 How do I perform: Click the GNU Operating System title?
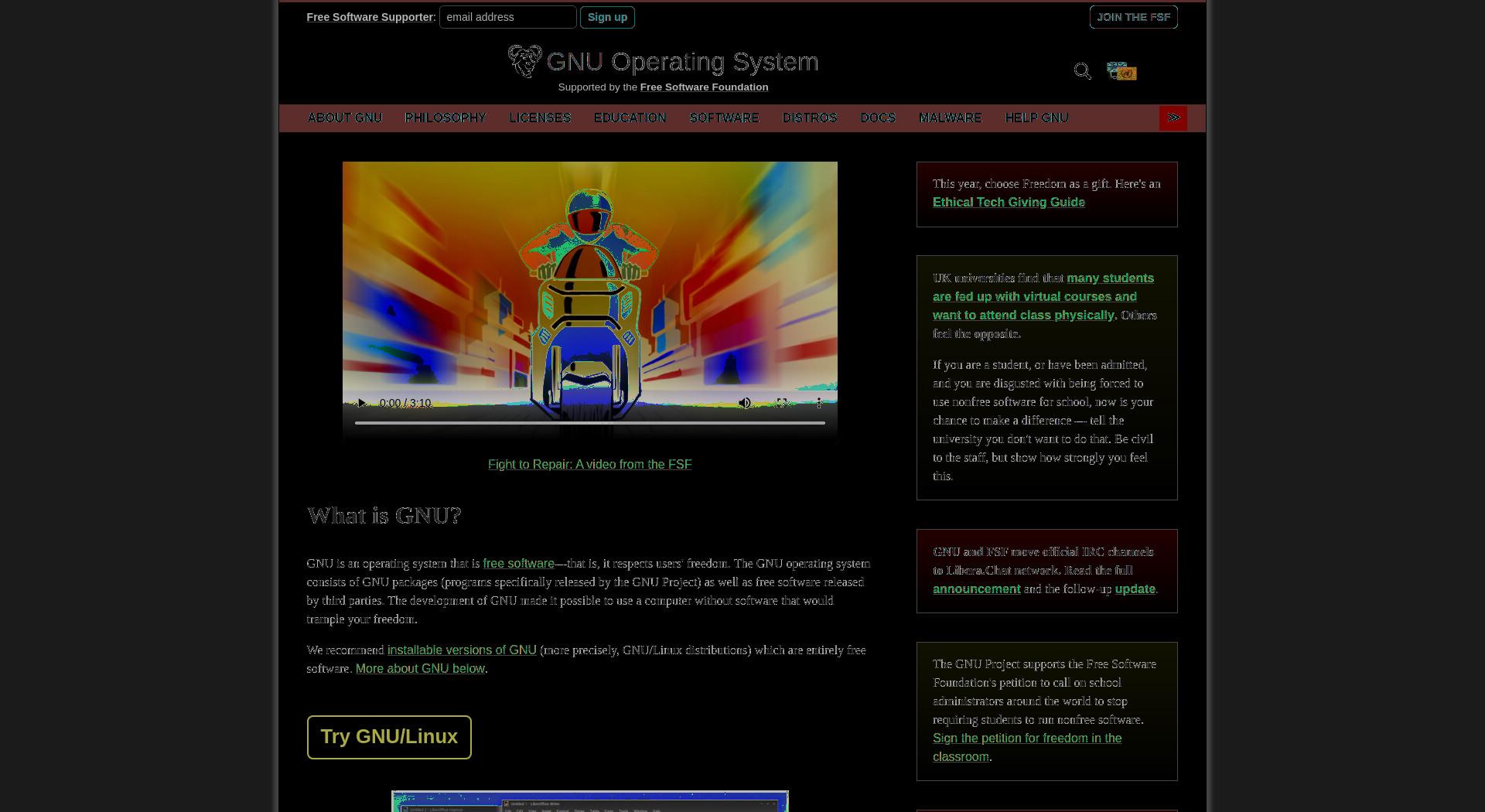pos(681,62)
